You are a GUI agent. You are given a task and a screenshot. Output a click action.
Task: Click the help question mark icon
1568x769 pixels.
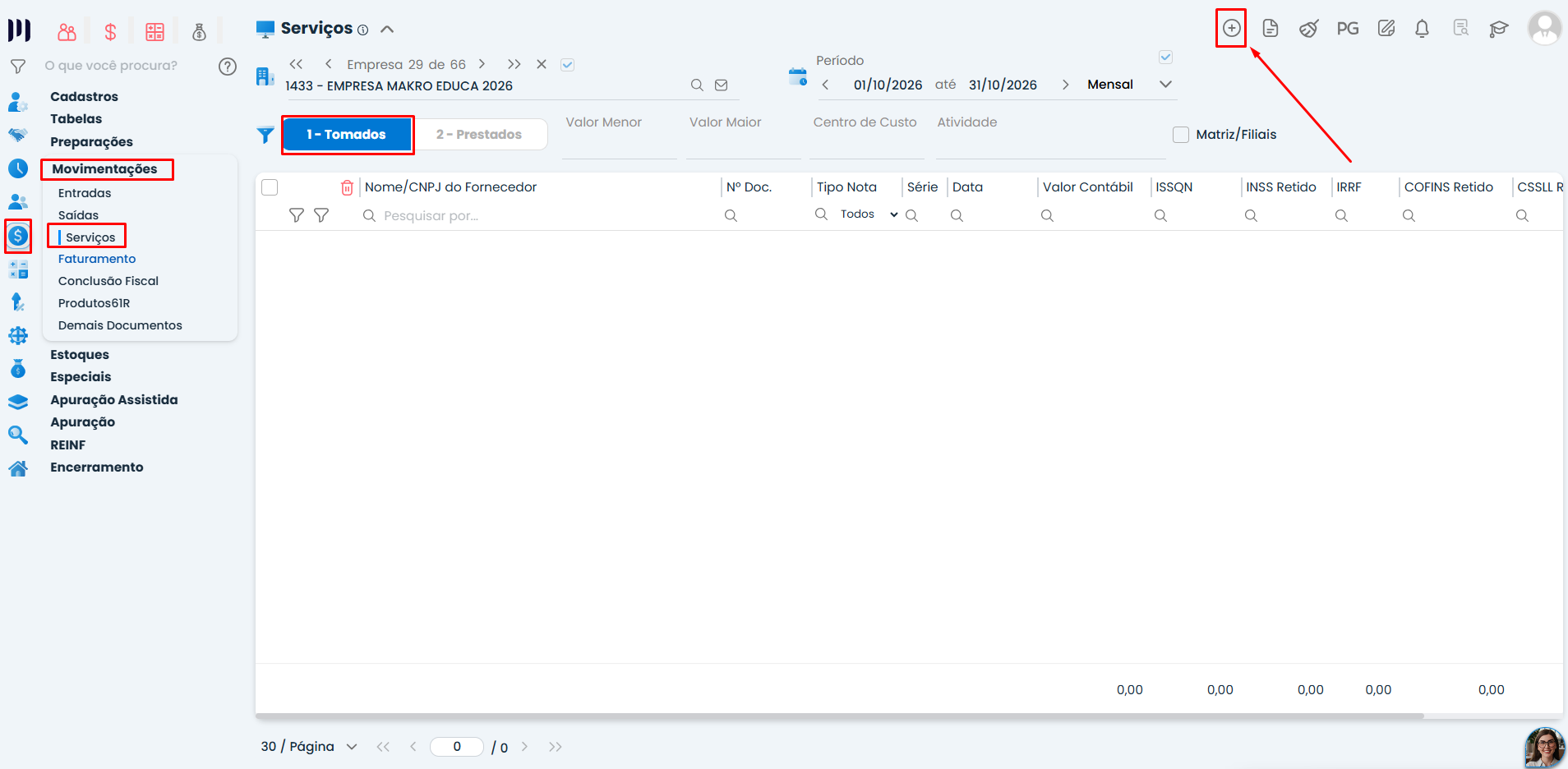click(228, 67)
